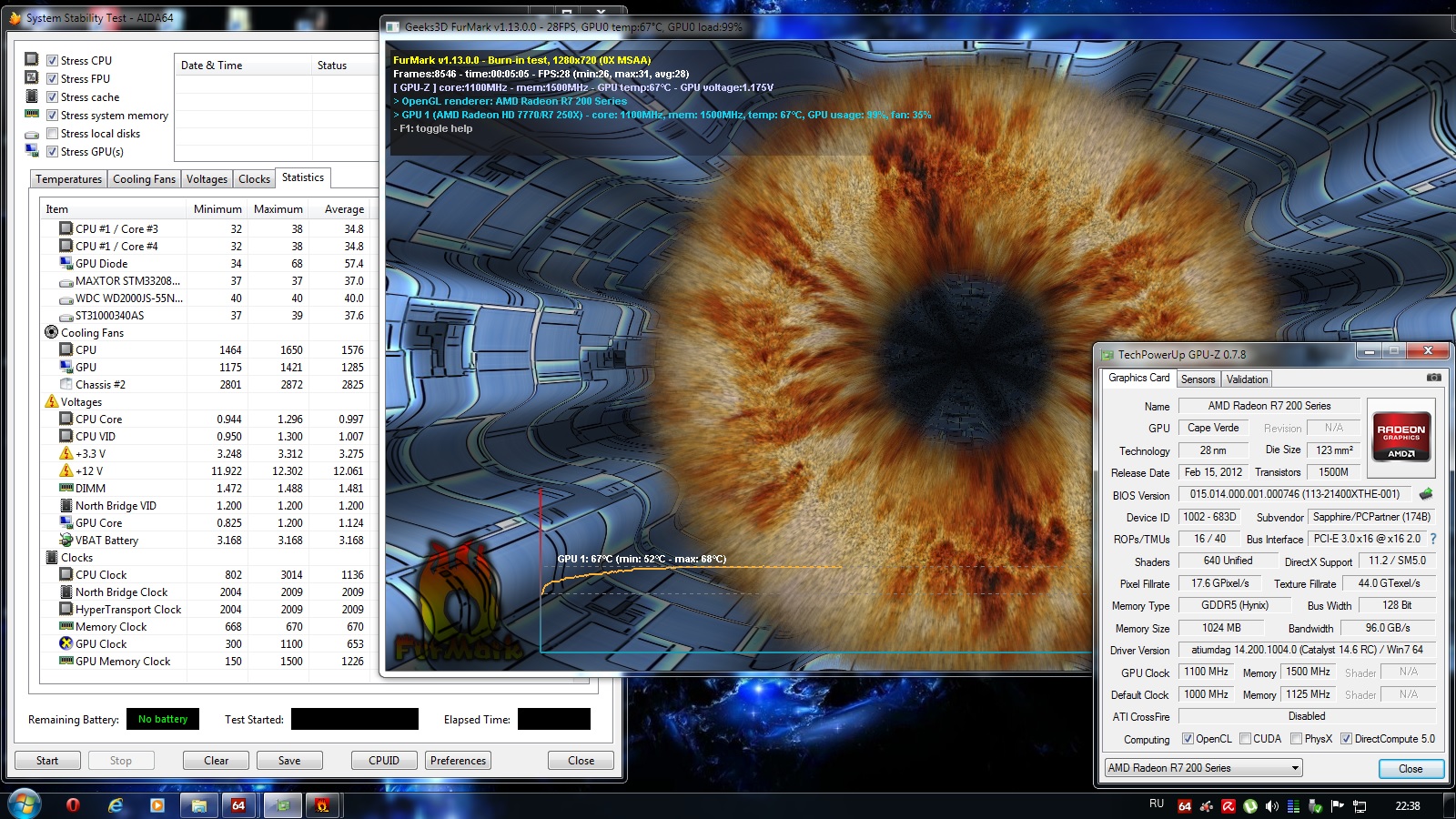The width and height of the screenshot is (1456, 819).
Task: Select the North Bridge VID row
Action: [211, 506]
